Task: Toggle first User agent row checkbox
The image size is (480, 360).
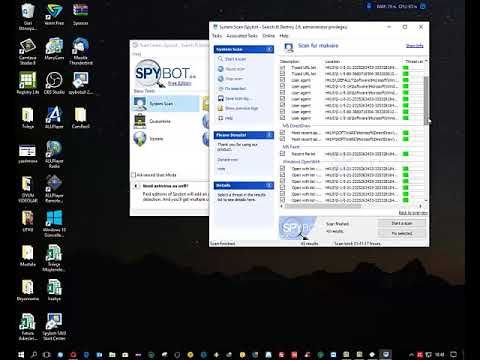Action: tap(282, 80)
